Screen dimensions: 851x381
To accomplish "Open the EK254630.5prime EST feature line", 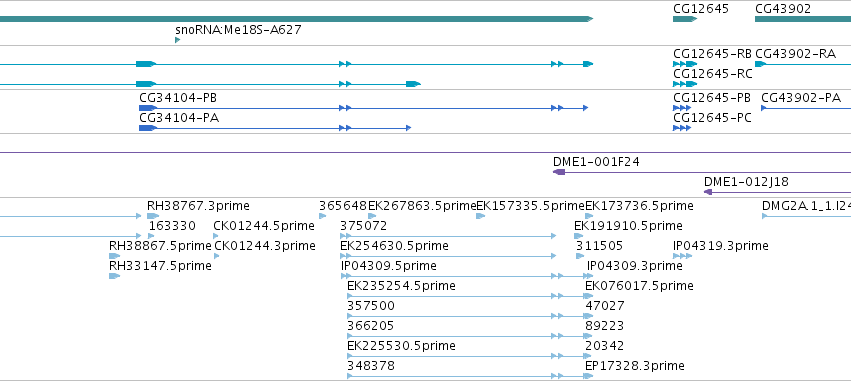I will point(448,256).
